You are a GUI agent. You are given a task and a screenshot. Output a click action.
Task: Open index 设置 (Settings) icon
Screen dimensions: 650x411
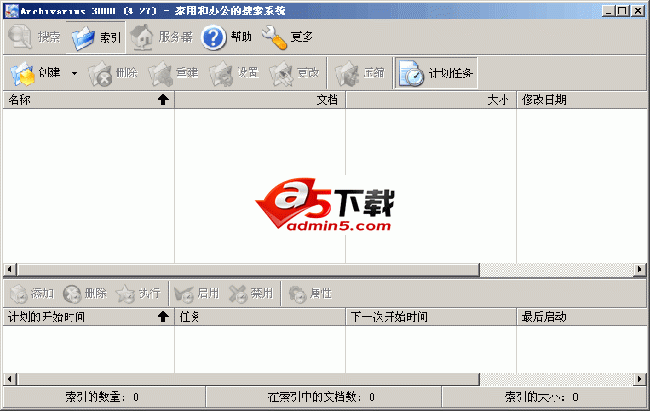234,73
